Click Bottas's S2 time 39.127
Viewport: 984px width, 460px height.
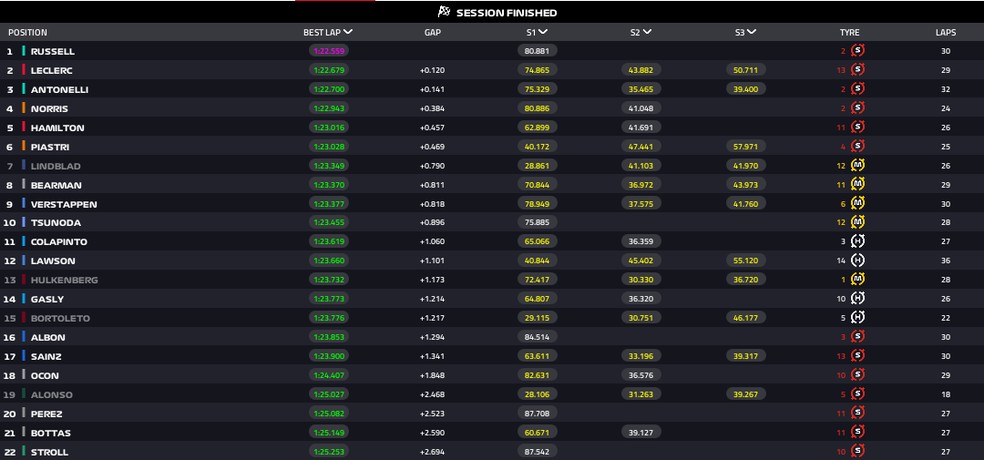[641, 433]
